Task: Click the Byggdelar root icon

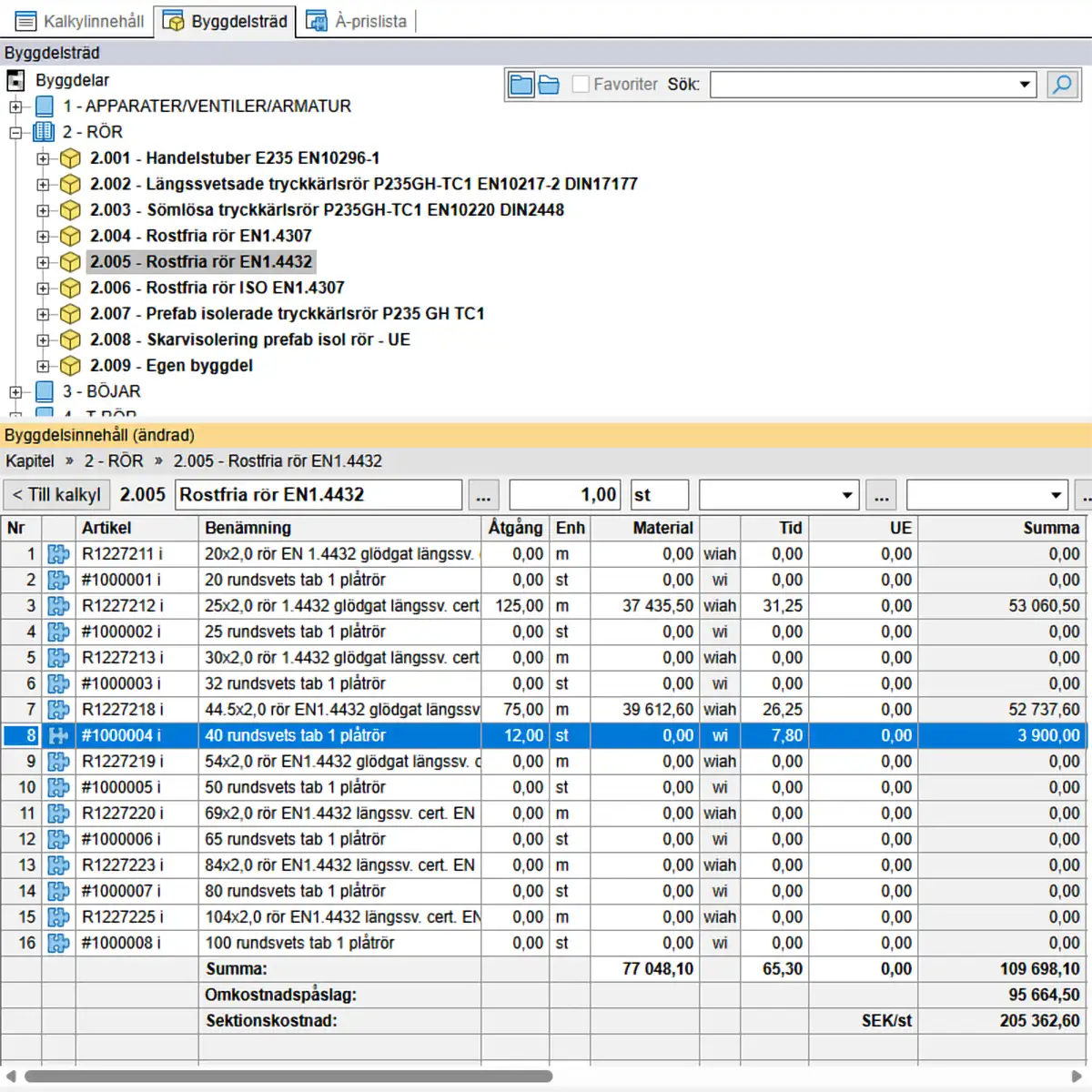Action: coord(16,80)
